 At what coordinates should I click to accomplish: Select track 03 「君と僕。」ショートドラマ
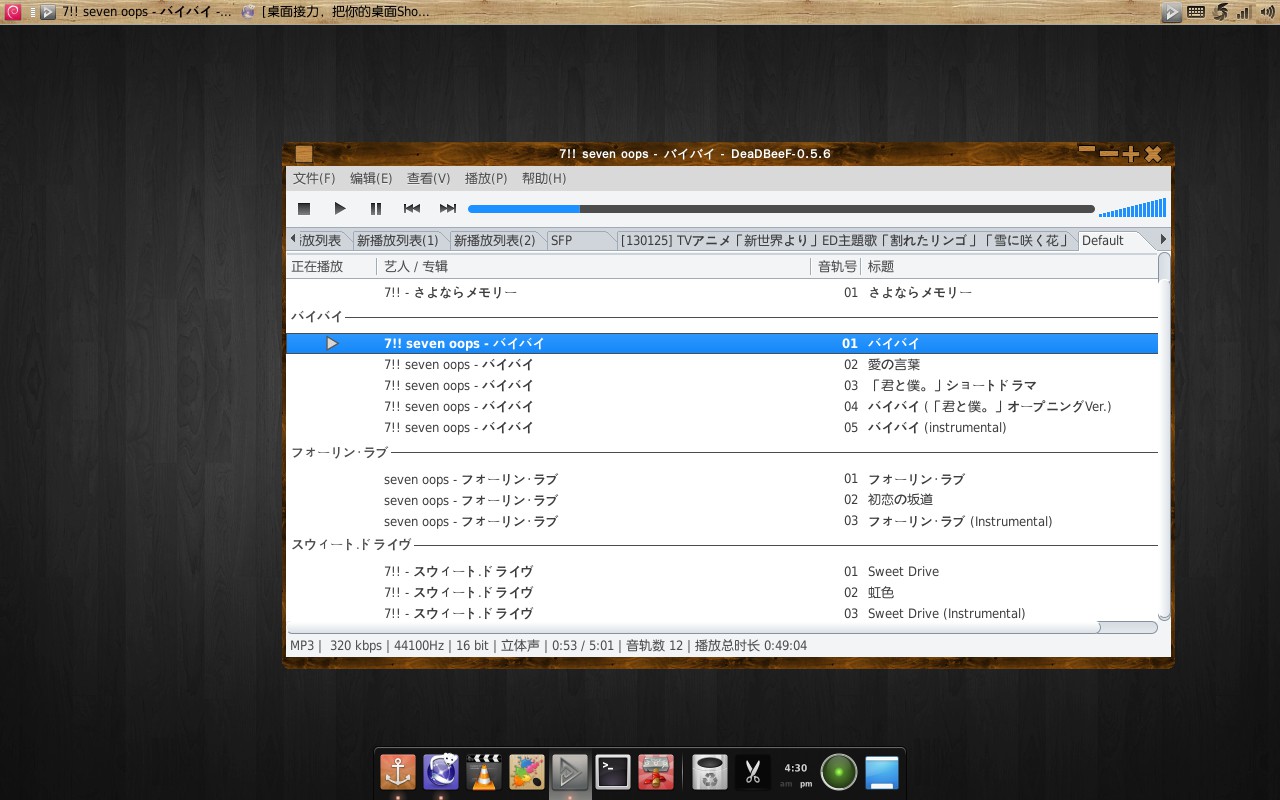coord(722,385)
